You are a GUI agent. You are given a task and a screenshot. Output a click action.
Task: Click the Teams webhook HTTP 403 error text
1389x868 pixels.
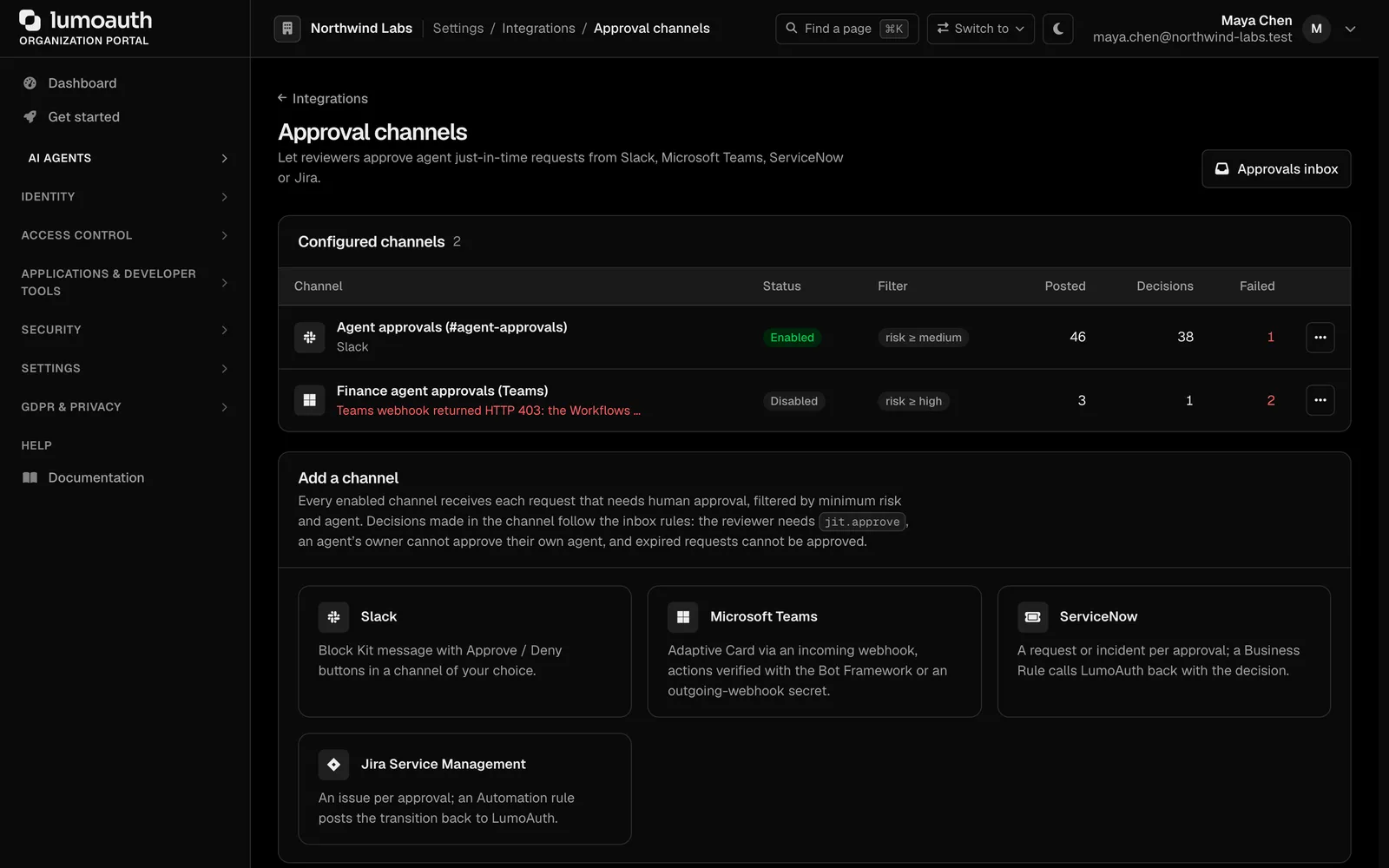[489, 411]
